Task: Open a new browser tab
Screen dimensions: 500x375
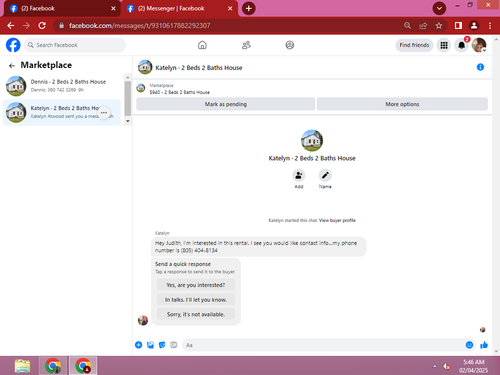Action: 249,8
